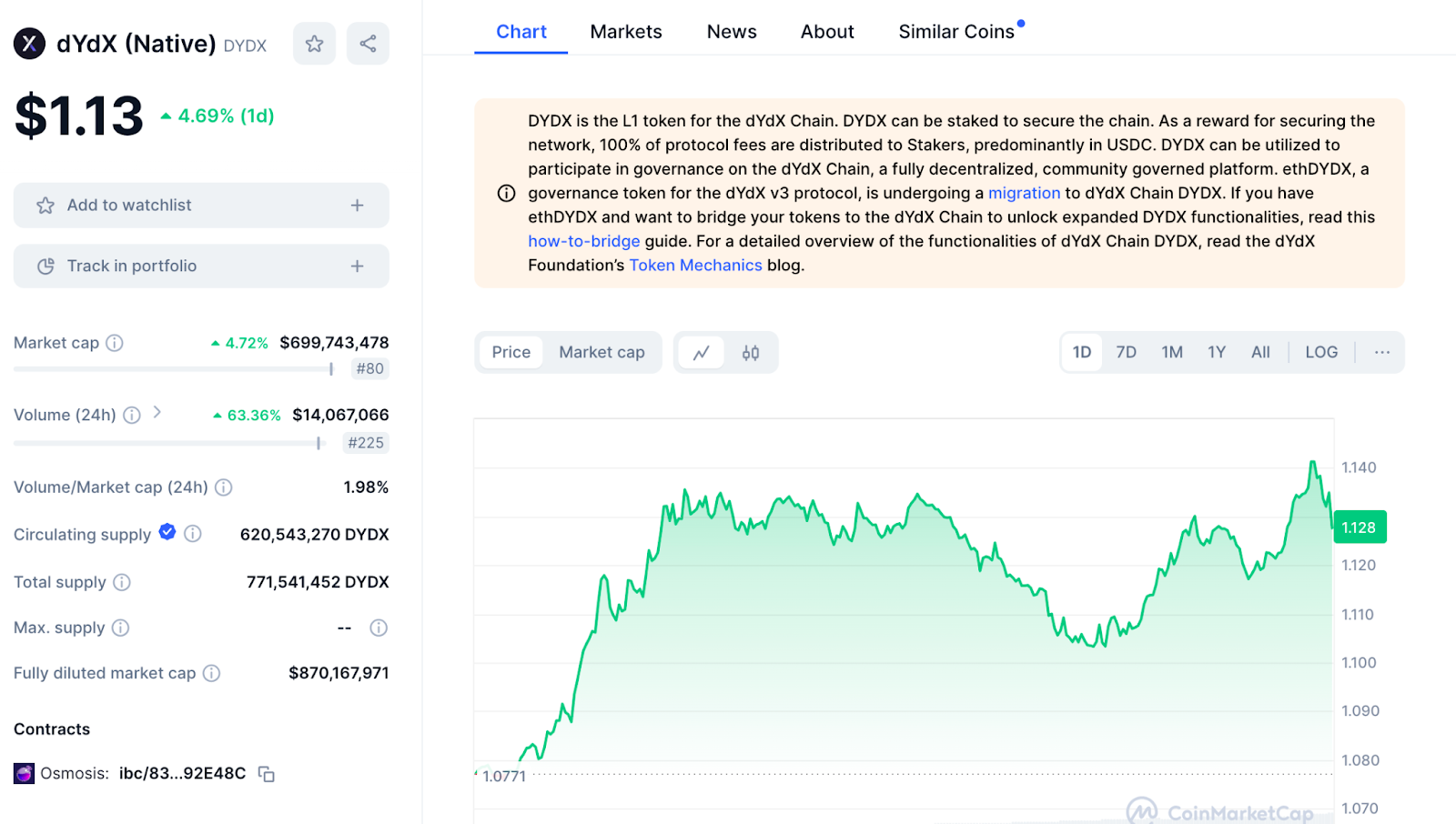This screenshot has height=824, width=1456.
Task: Click the 4.69% (1d) change indicator
Action: 217,116
